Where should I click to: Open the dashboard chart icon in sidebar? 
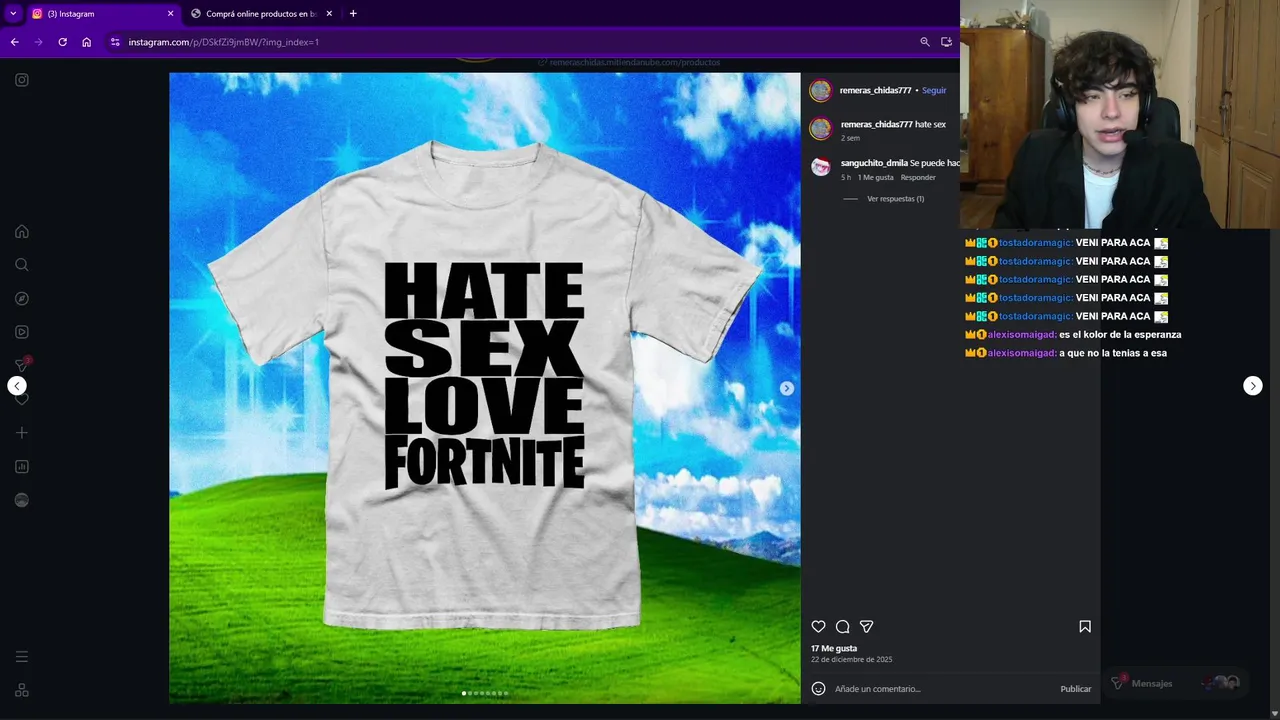[22, 466]
